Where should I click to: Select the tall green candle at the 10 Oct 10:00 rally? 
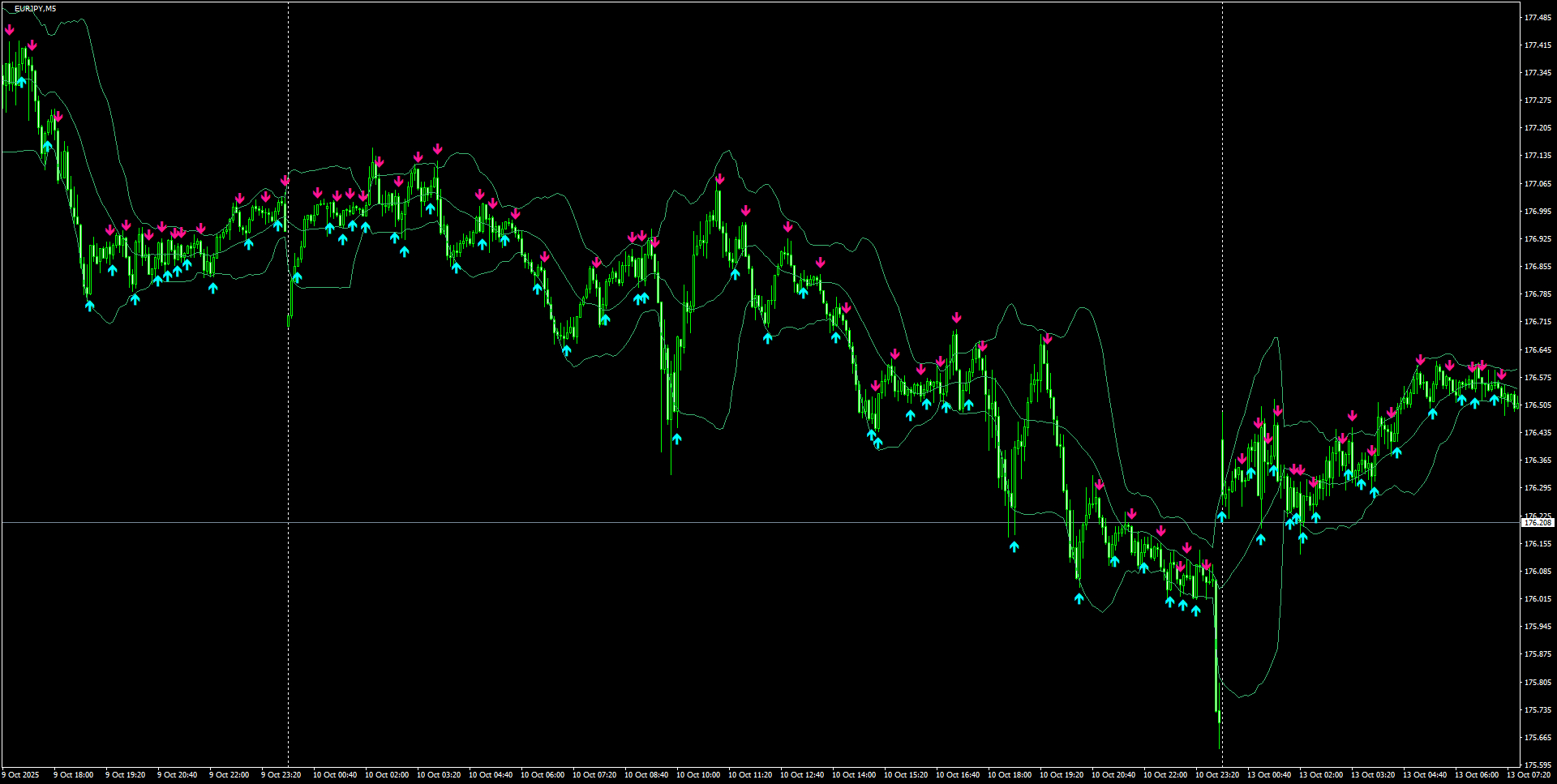coord(718,227)
